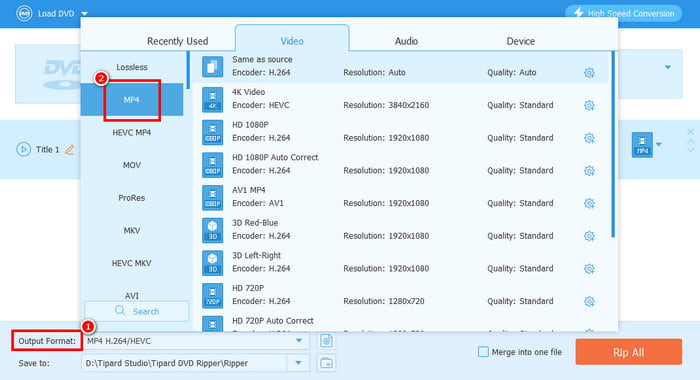700x380 pixels.
Task: Choose the HD 1080P preset text
Action: (x=250, y=125)
